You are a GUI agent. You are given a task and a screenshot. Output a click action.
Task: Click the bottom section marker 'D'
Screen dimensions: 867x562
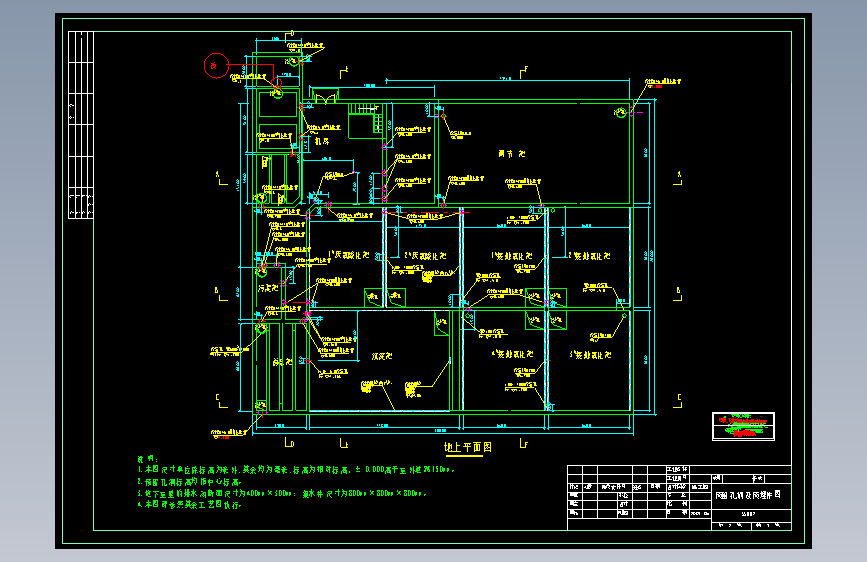tap(289, 443)
